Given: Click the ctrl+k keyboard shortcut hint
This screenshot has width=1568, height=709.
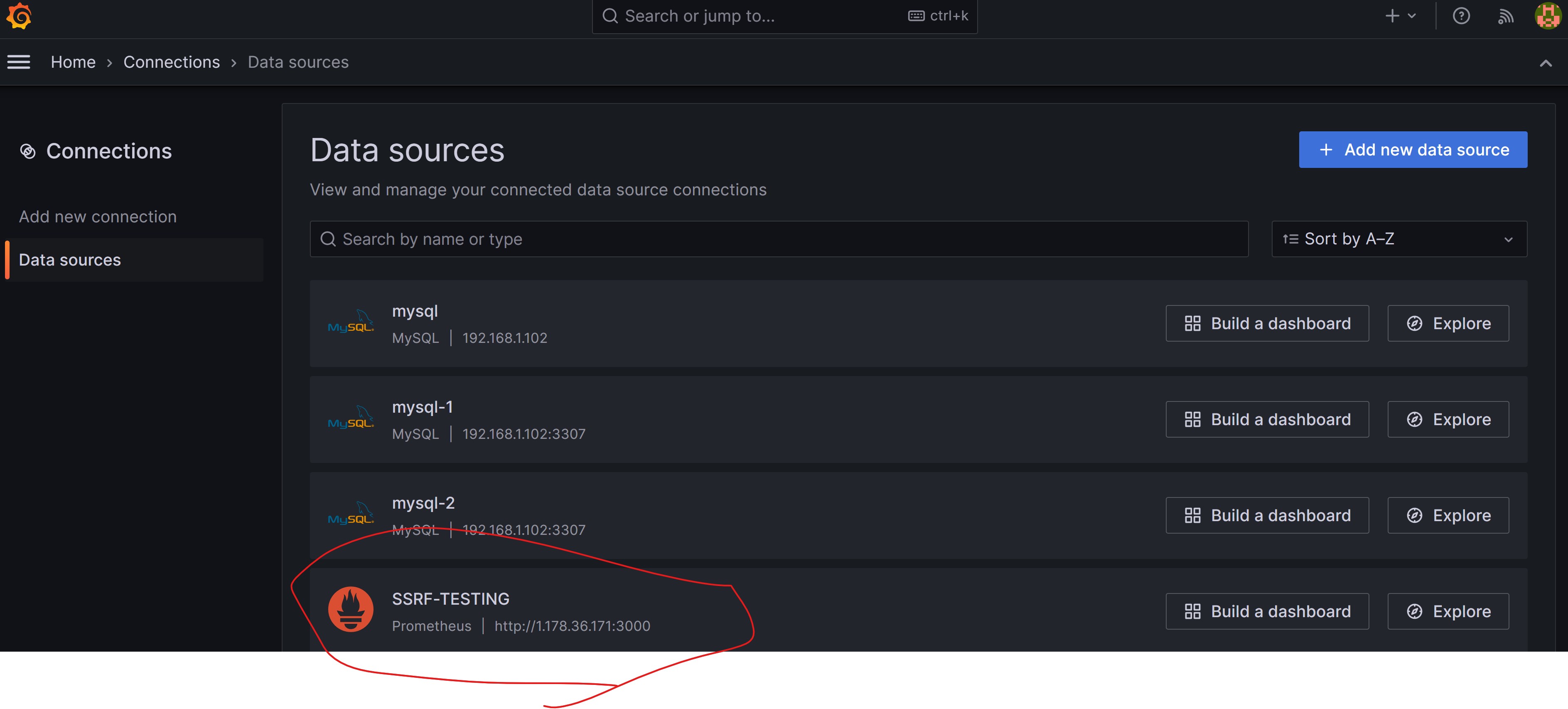Looking at the screenshot, I should tap(938, 16).
